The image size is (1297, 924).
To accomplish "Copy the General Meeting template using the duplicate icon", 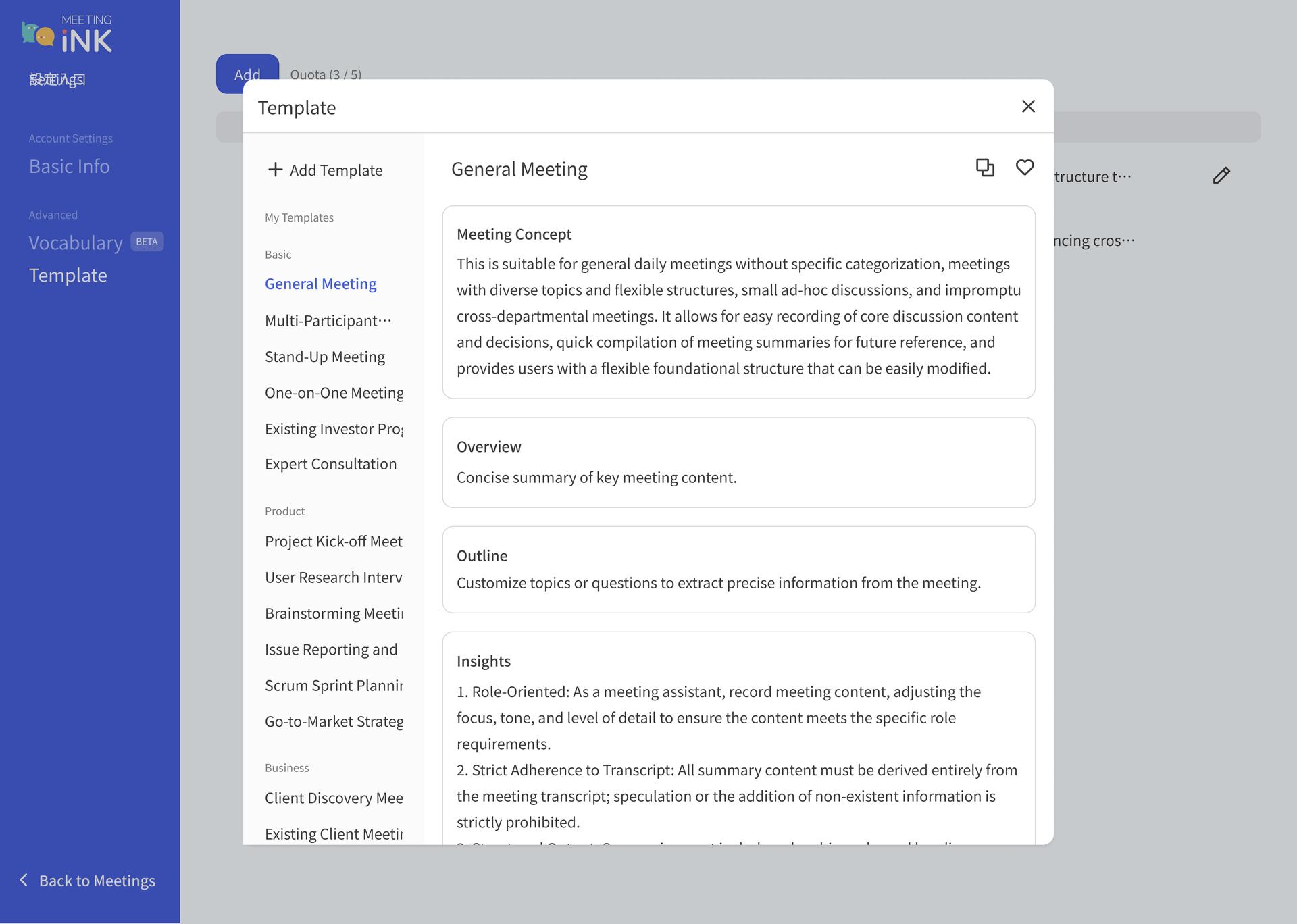I will click(x=985, y=168).
